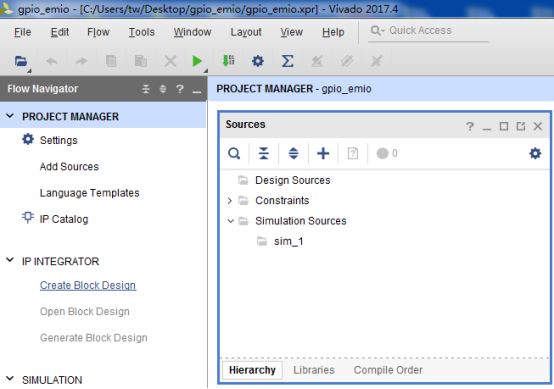Open the Flow menu
Screen dimensions: 554x389
tap(98, 32)
